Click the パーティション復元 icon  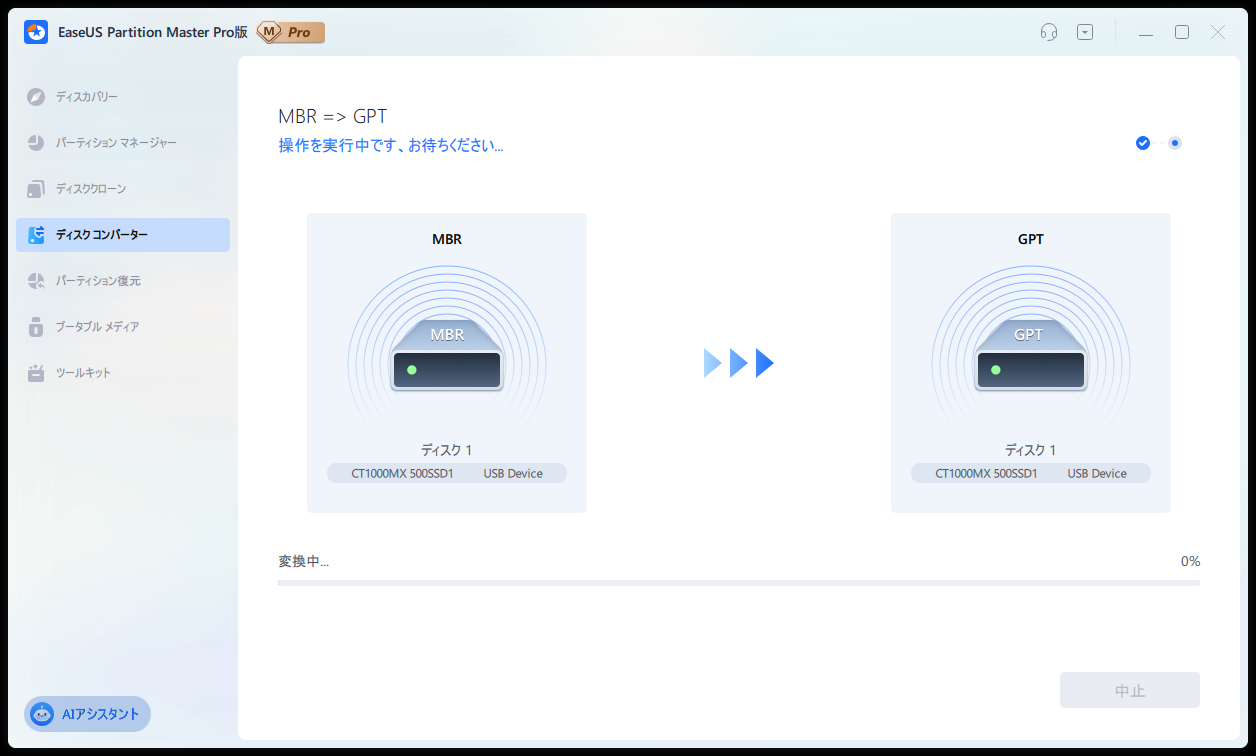(x=36, y=281)
